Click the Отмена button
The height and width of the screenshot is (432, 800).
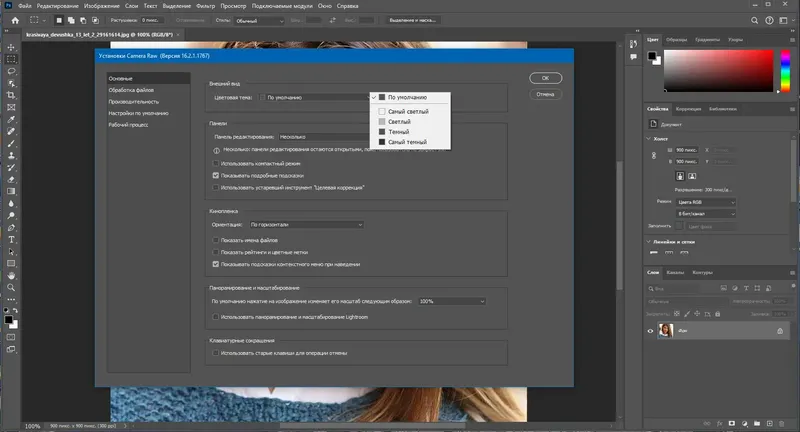(544, 94)
